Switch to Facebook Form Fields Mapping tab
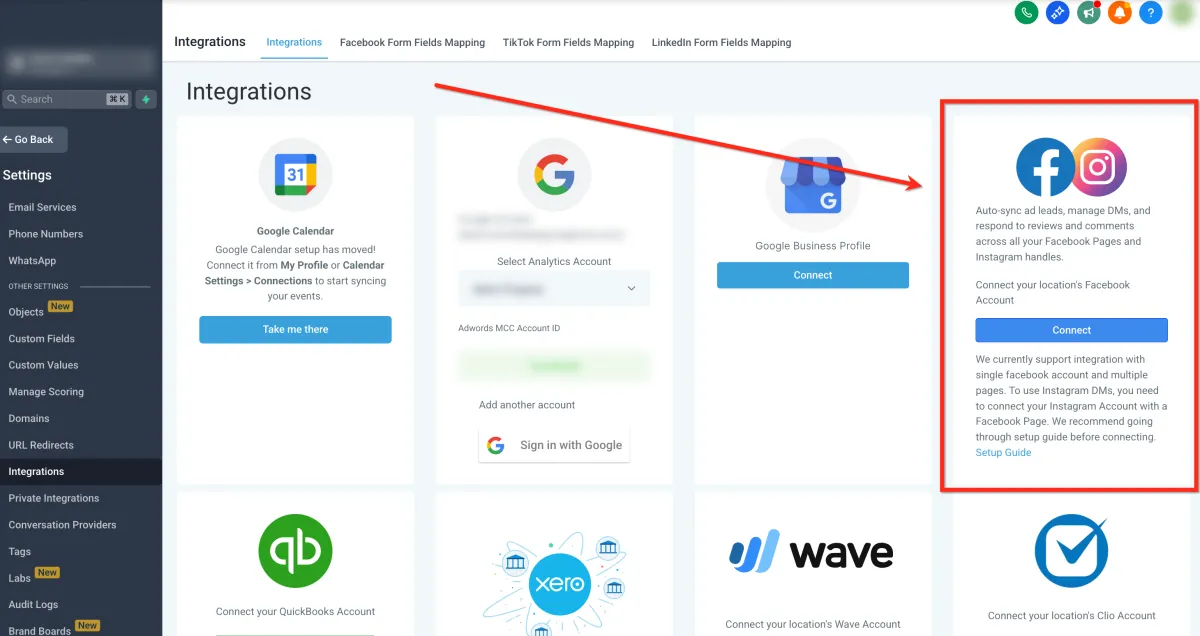The height and width of the screenshot is (636, 1200). [x=412, y=42]
